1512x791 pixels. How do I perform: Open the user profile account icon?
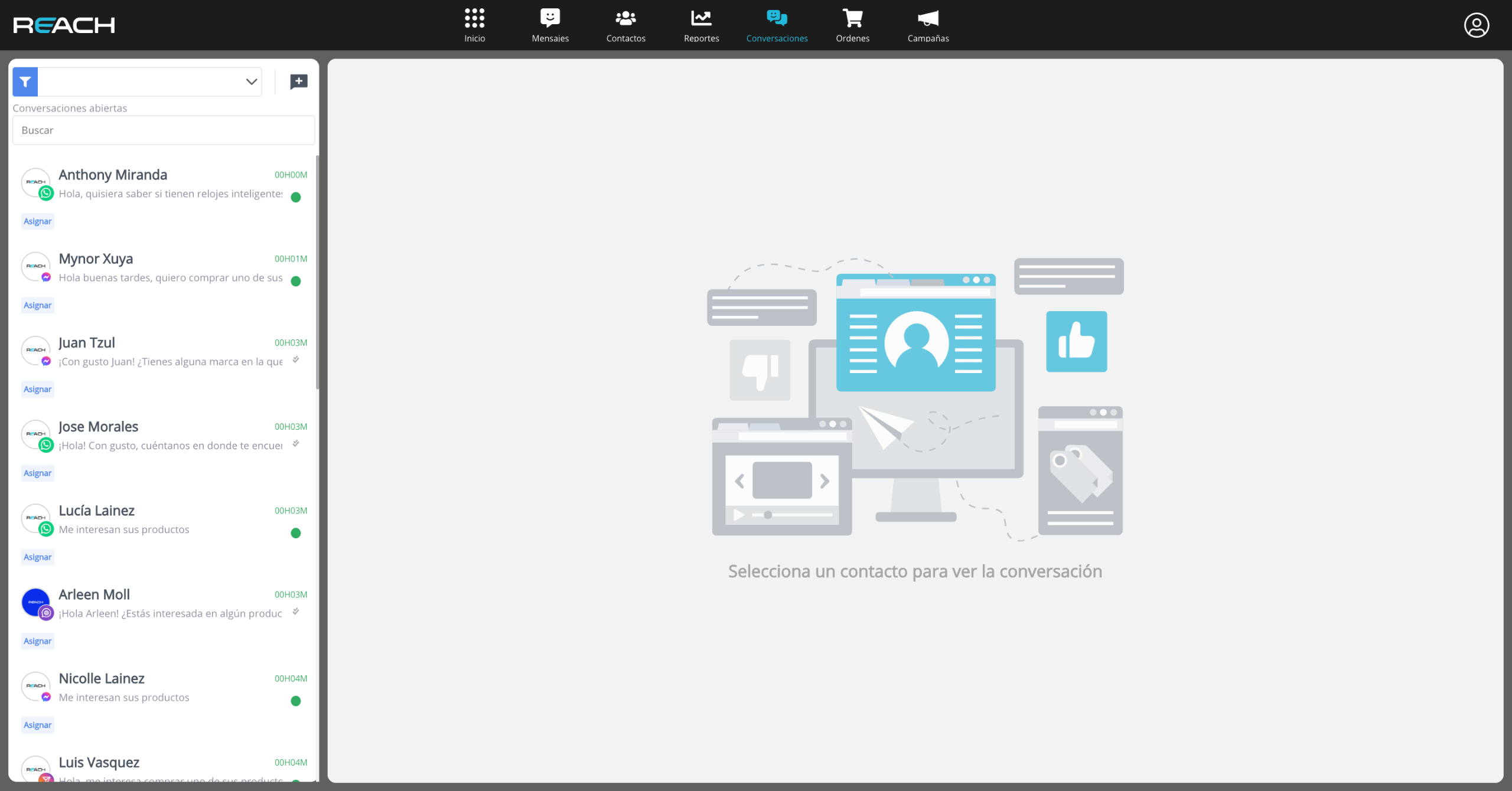[1476, 25]
